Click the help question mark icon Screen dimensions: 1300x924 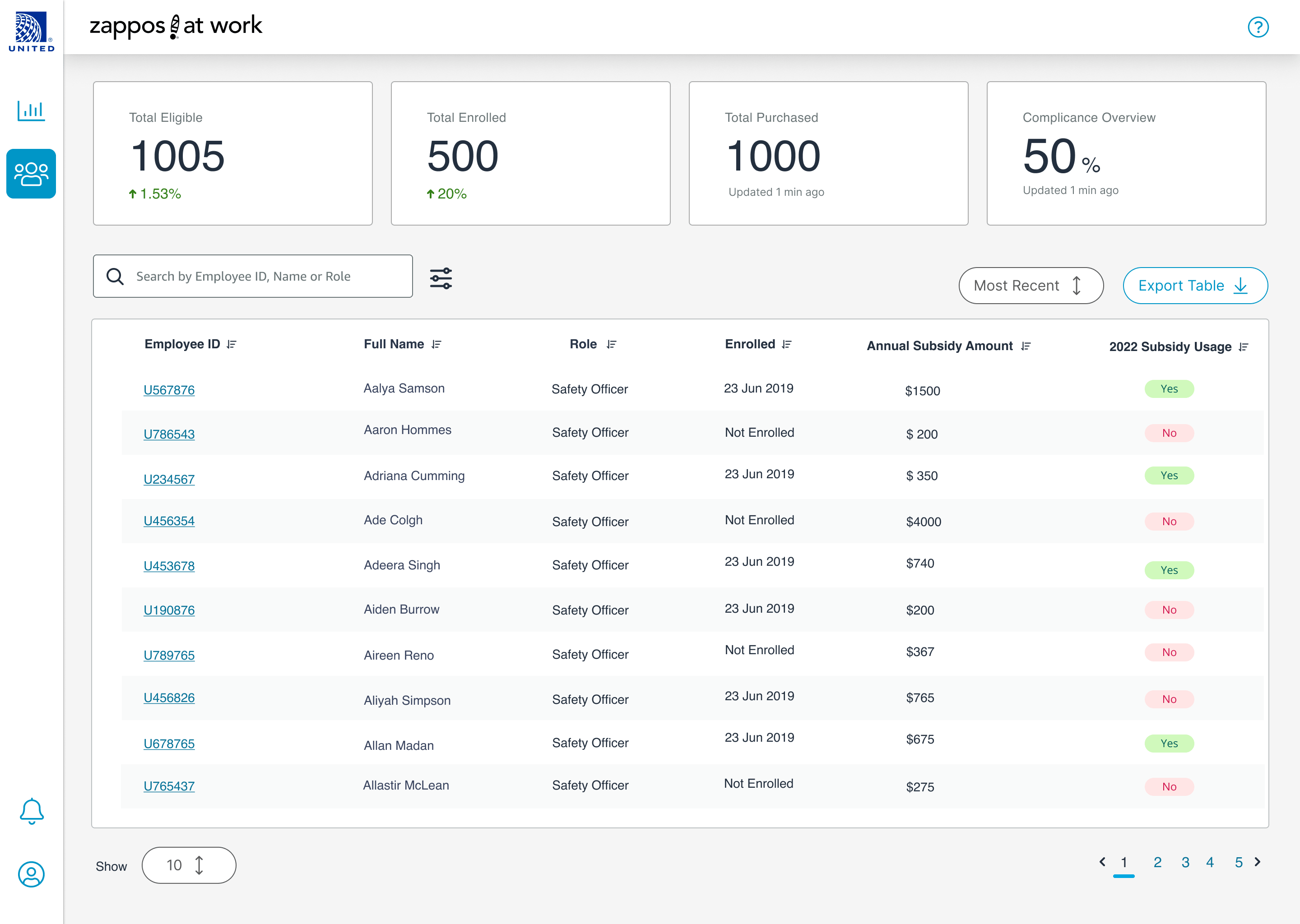(x=1258, y=28)
